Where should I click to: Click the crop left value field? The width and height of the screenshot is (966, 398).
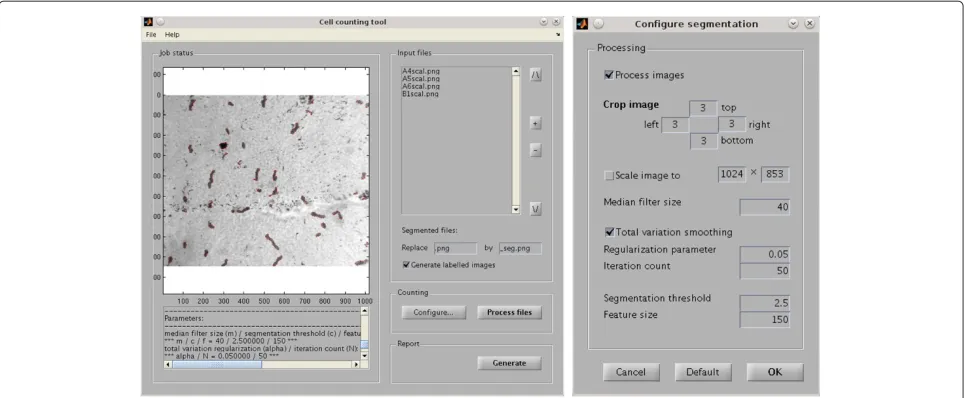676,124
